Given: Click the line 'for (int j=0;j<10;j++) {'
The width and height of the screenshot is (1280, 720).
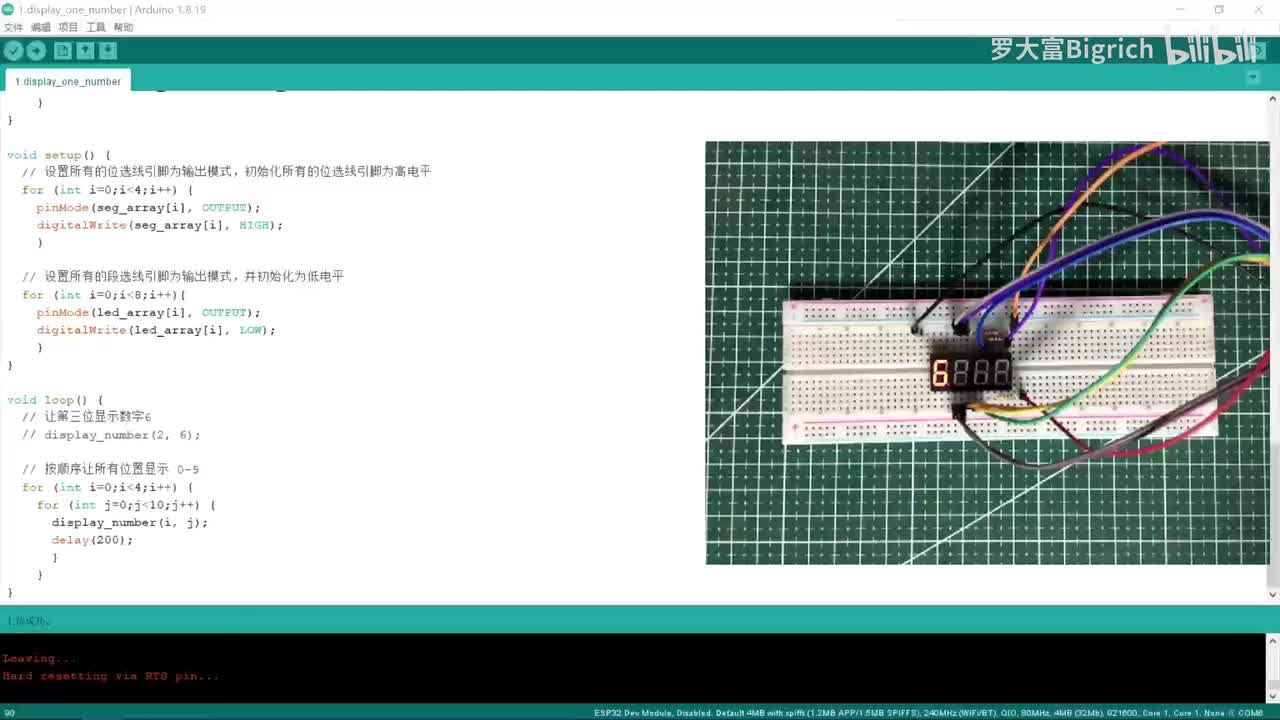Looking at the screenshot, I should 126,505.
